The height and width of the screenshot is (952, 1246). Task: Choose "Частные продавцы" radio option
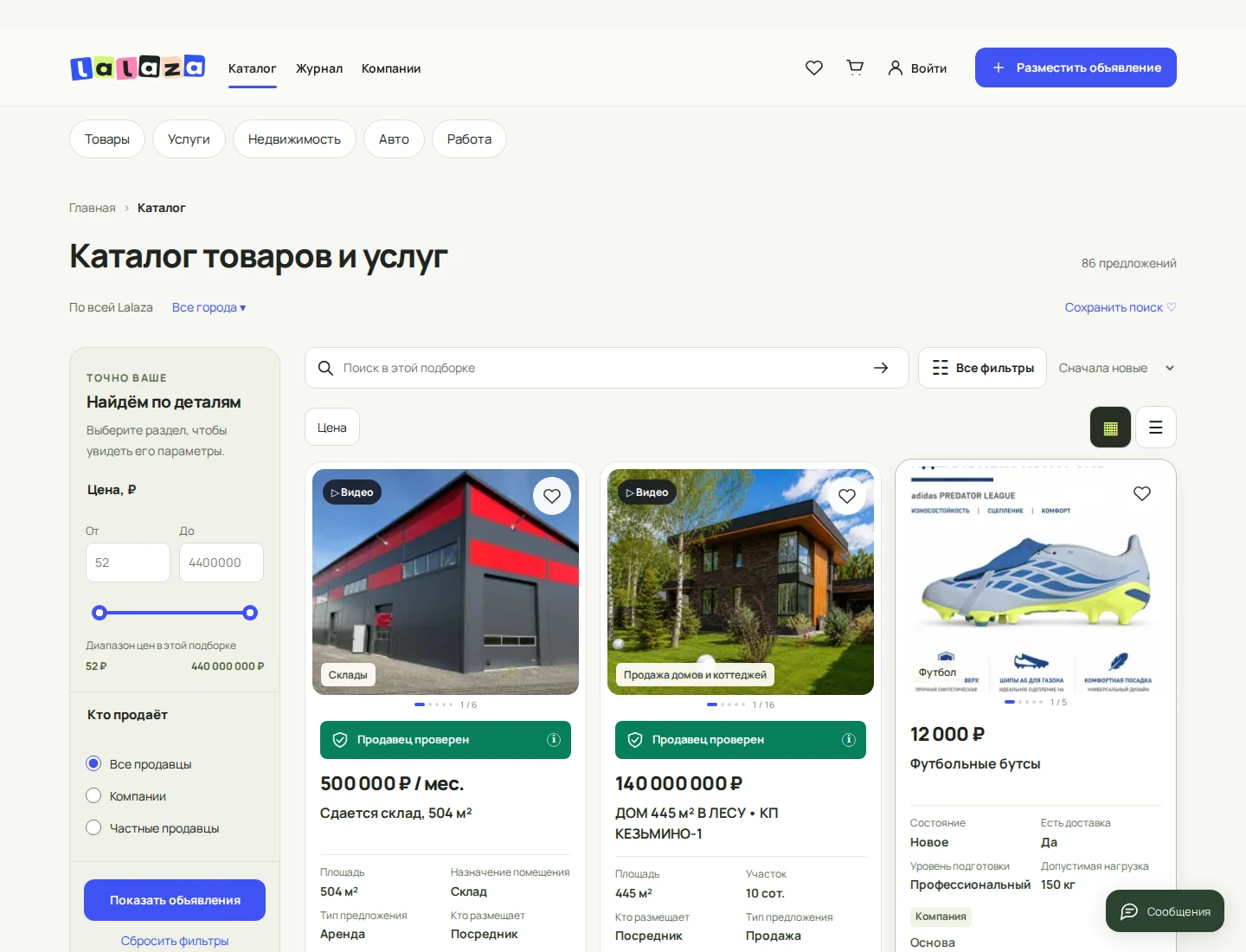[x=93, y=827]
